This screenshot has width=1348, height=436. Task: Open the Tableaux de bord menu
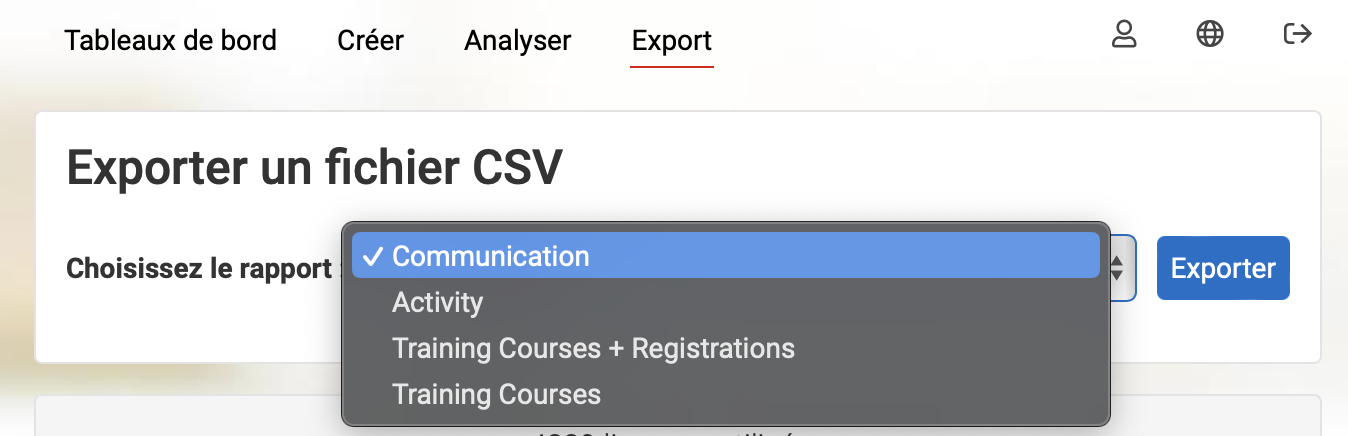[x=171, y=41]
